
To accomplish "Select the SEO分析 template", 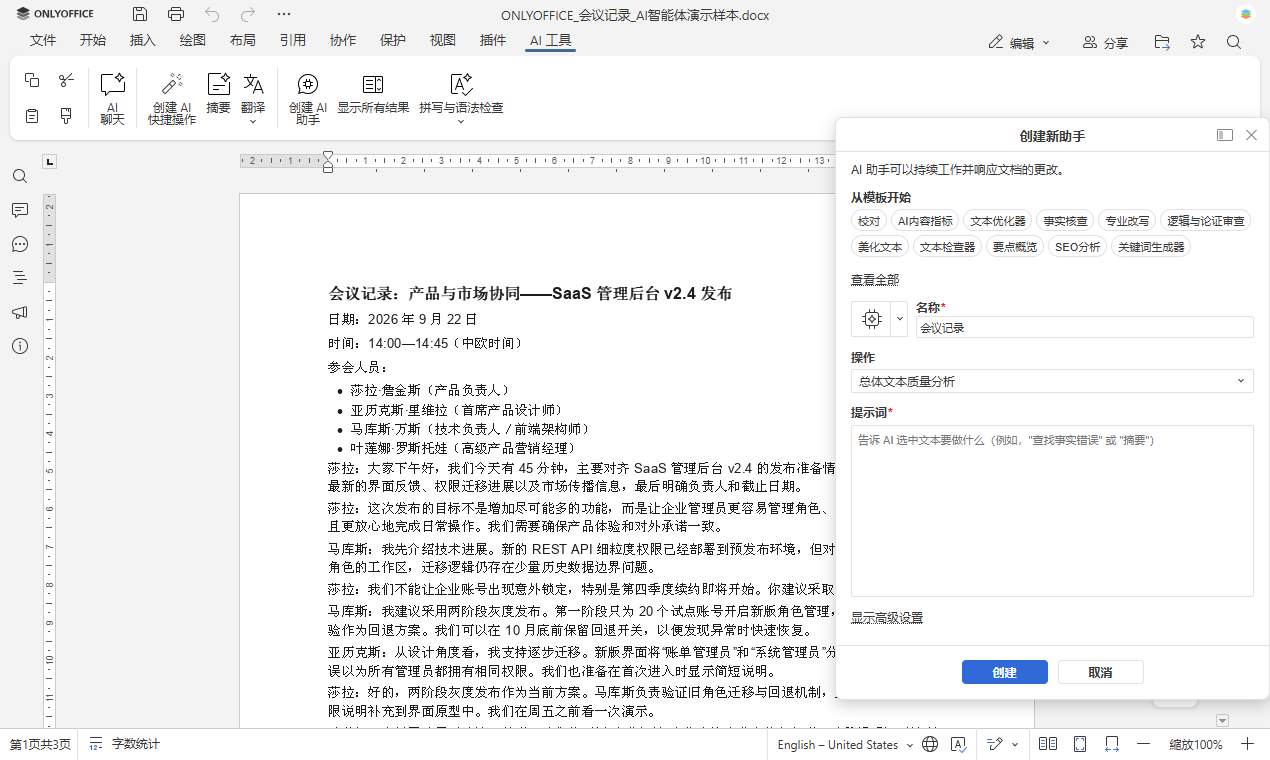I will pyautogui.click(x=1077, y=247).
